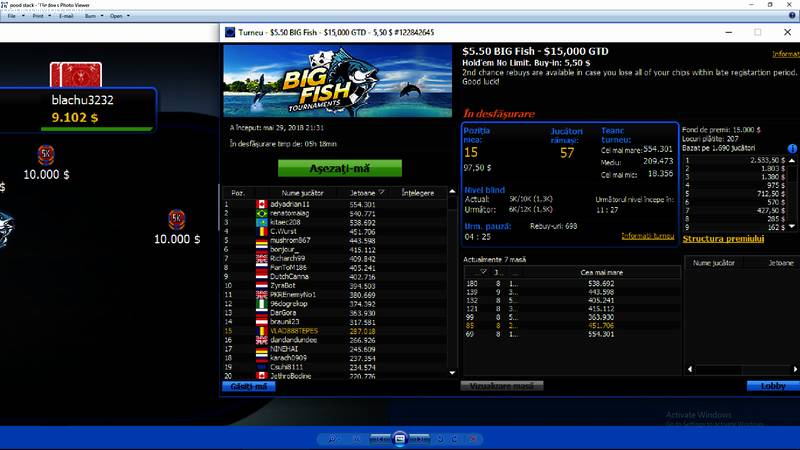Expand the File menu dropdown arrow
Screen dimensions: 800x450
pyautogui.click(x=23, y=16)
